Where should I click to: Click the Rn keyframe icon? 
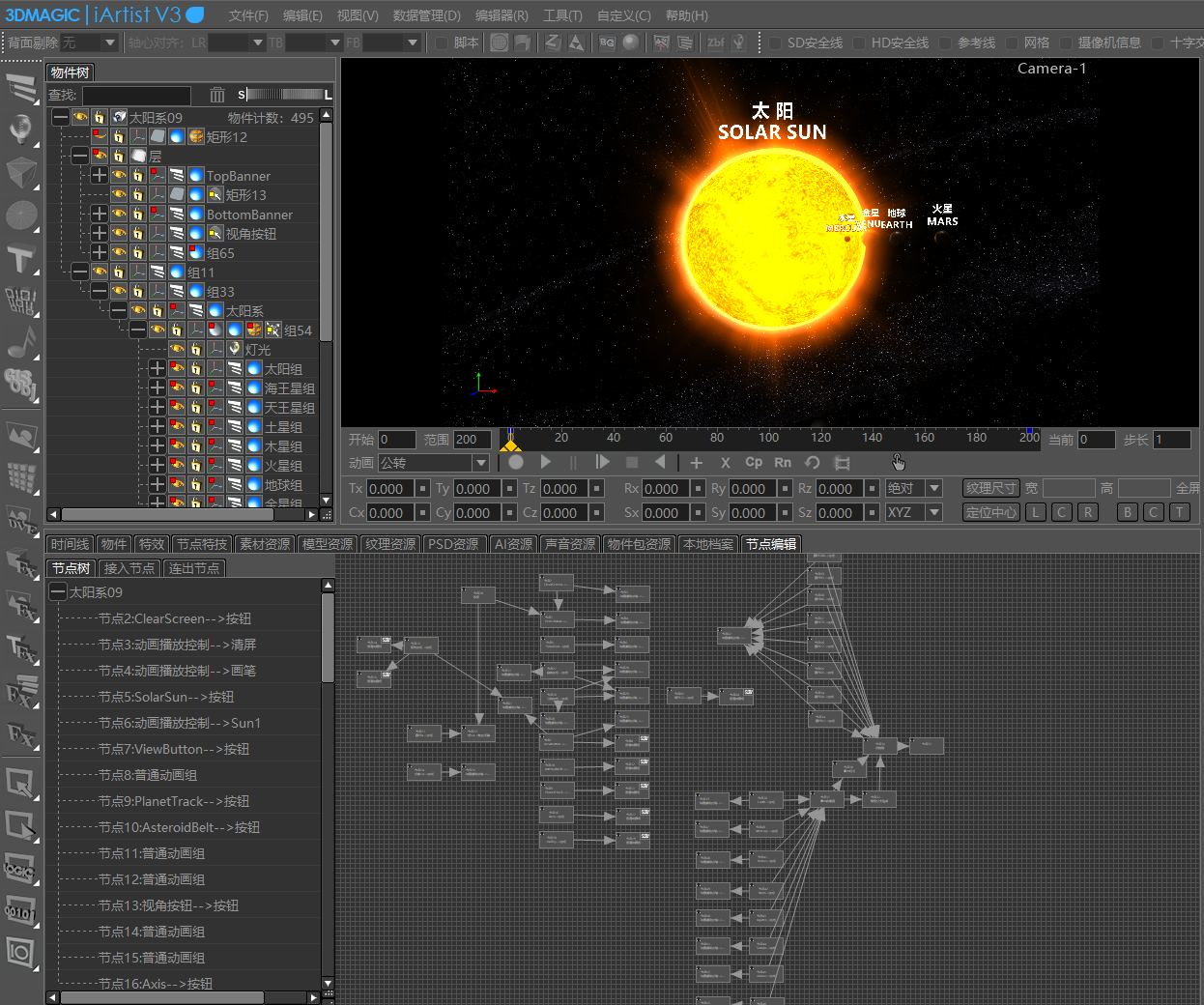783,463
